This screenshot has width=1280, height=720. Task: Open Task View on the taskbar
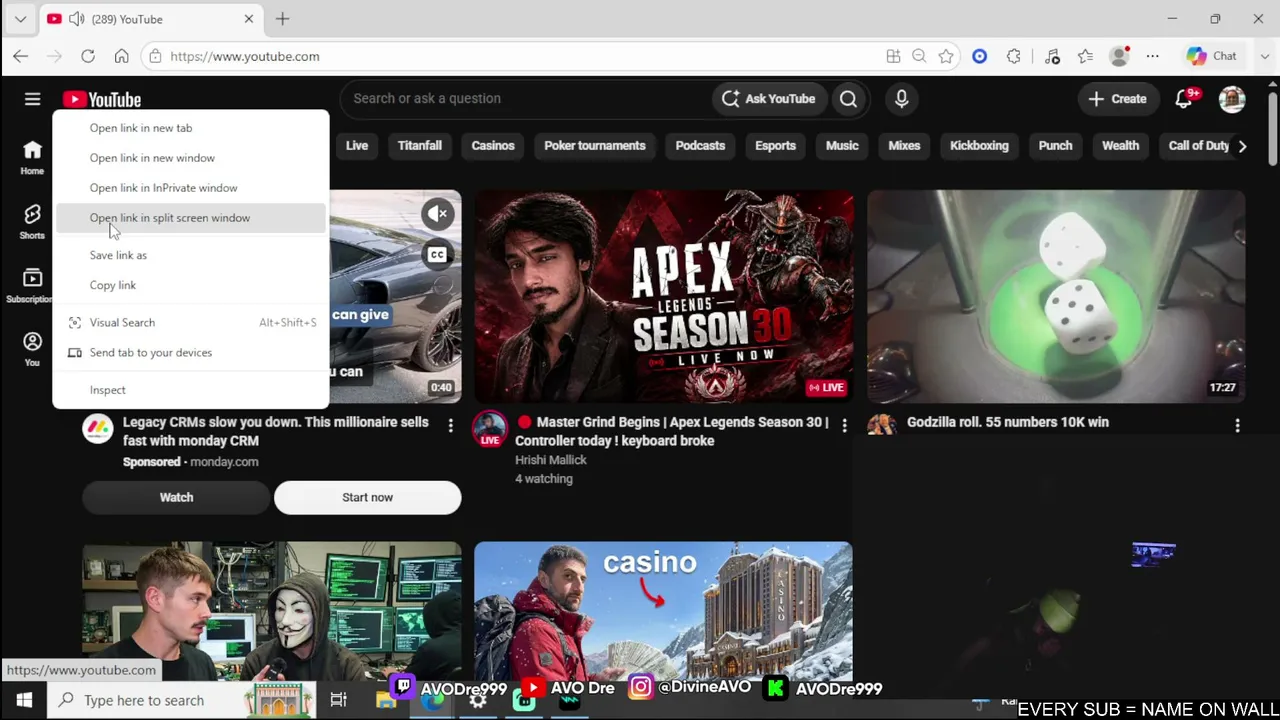tap(338, 700)
